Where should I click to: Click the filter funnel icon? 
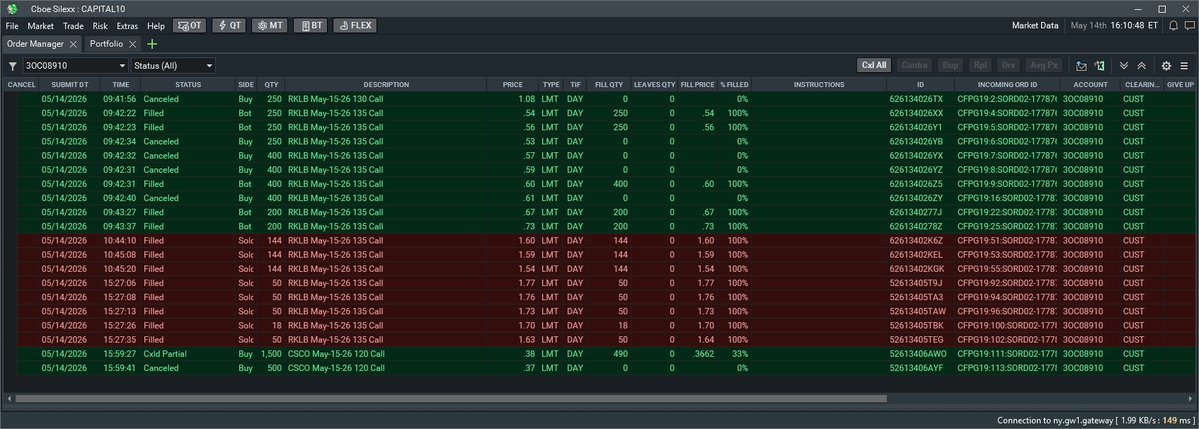point(12,66)
